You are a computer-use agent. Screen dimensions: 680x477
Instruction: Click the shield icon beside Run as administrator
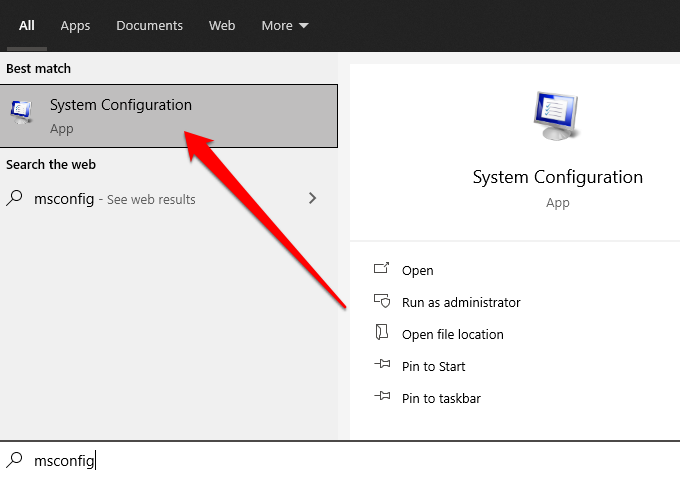coord(381,302)
